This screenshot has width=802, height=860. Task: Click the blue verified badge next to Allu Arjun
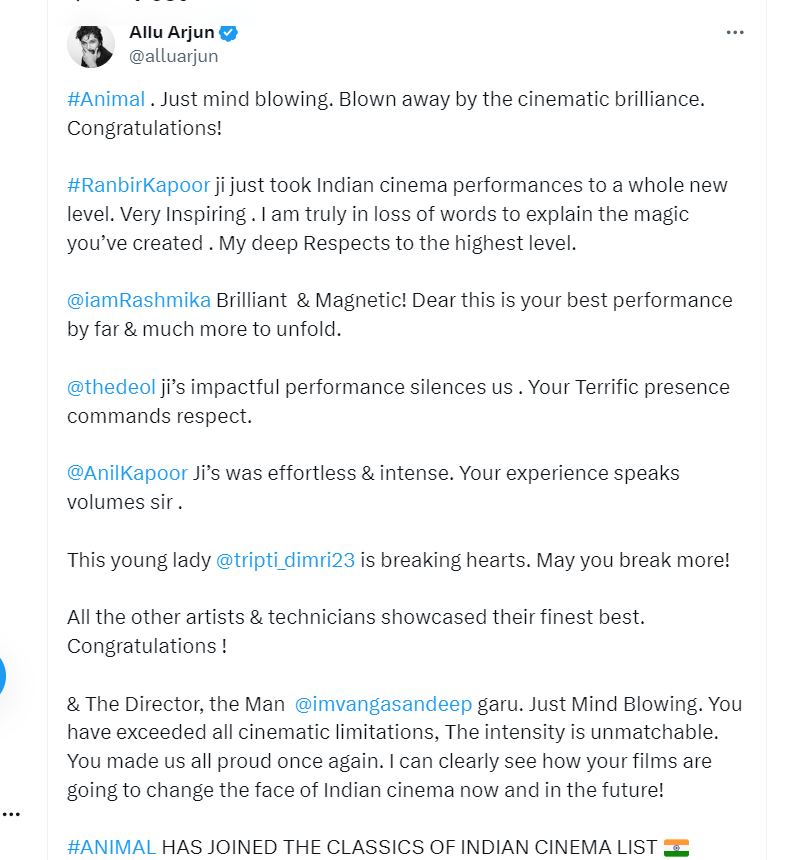tap(228, 33)
